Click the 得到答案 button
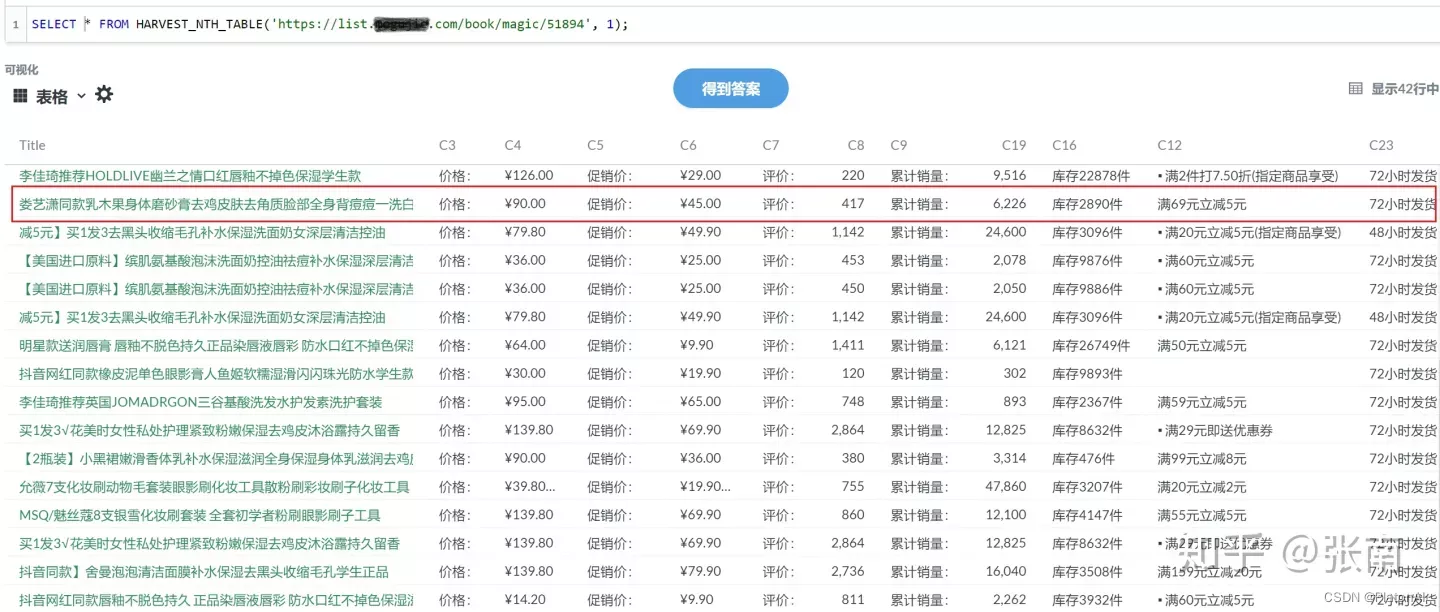The height and width of the screenshot is (612, 1440). (731, 89)
